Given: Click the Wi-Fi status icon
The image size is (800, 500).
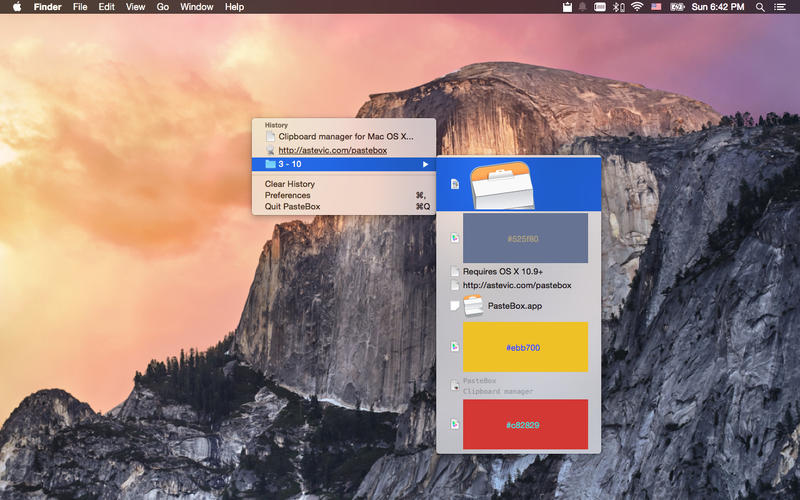Looking at the screenshot, I should (636, 7).
